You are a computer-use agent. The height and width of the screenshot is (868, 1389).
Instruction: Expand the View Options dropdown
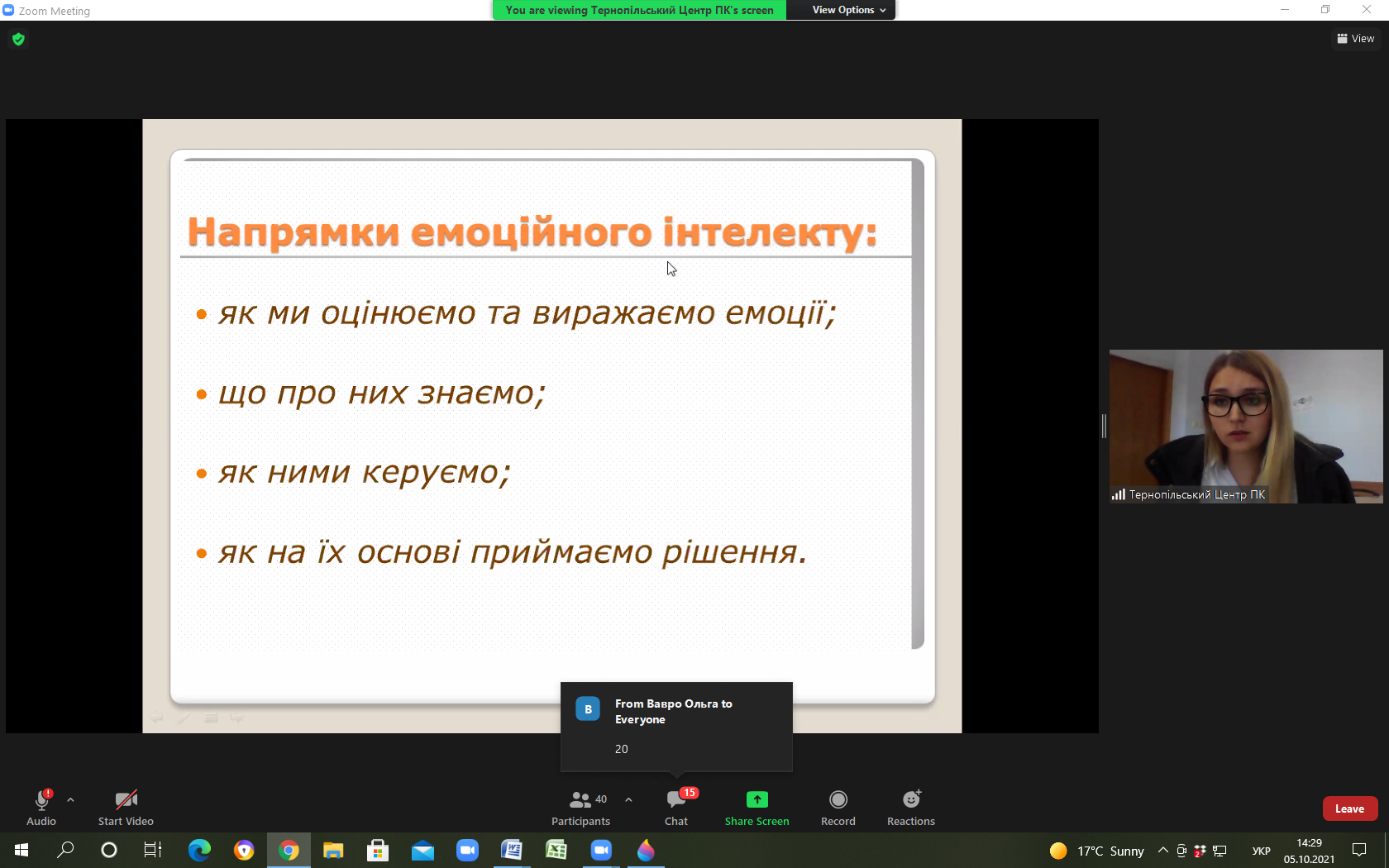point(848,10)
